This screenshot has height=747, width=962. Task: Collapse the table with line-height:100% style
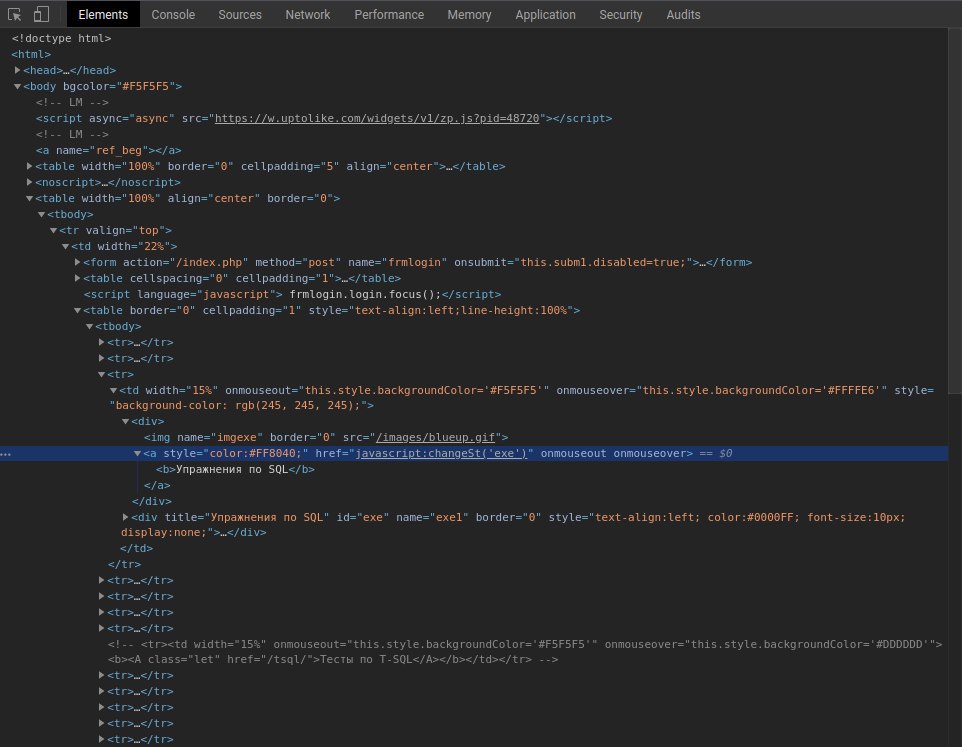78,310
